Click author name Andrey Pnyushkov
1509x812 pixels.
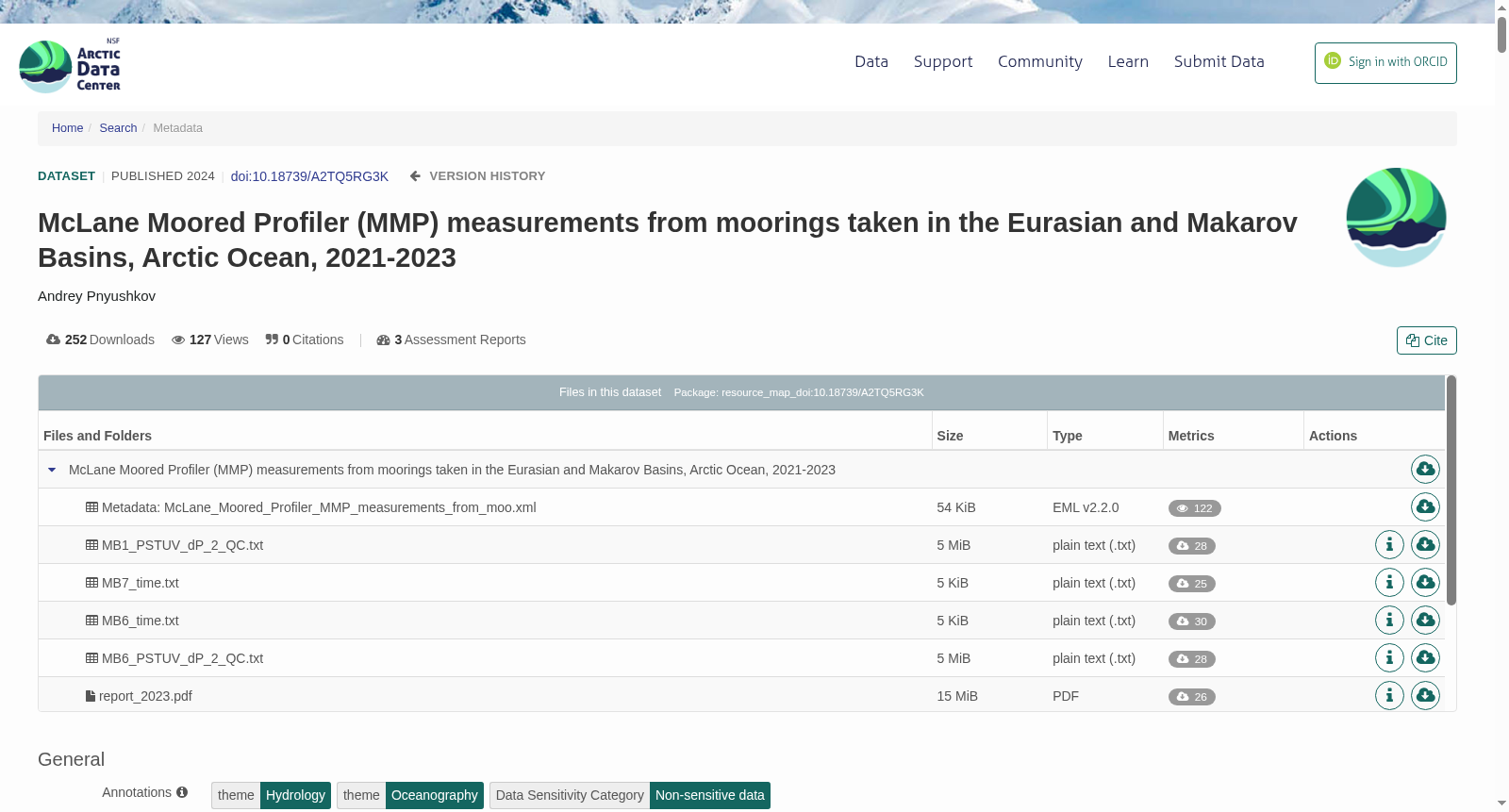coord(96,296)
